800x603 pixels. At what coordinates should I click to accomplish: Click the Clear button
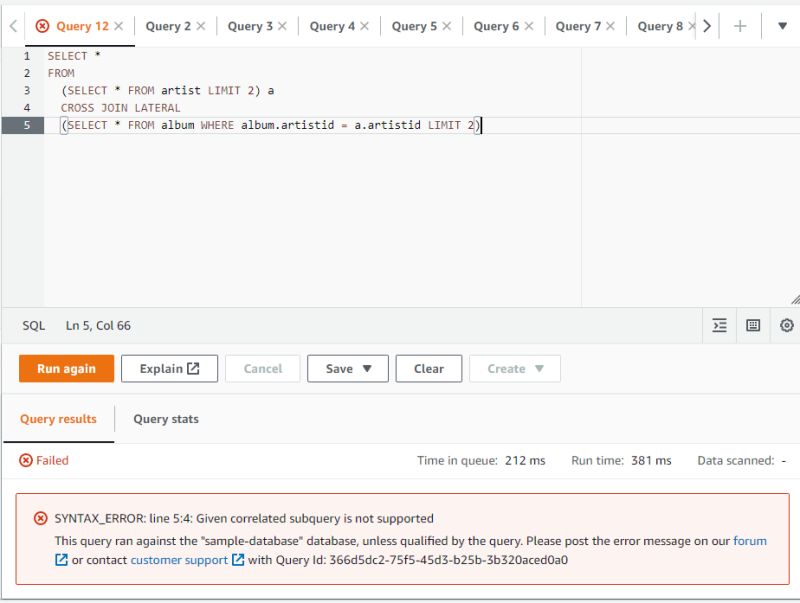(x=429, y=368)
